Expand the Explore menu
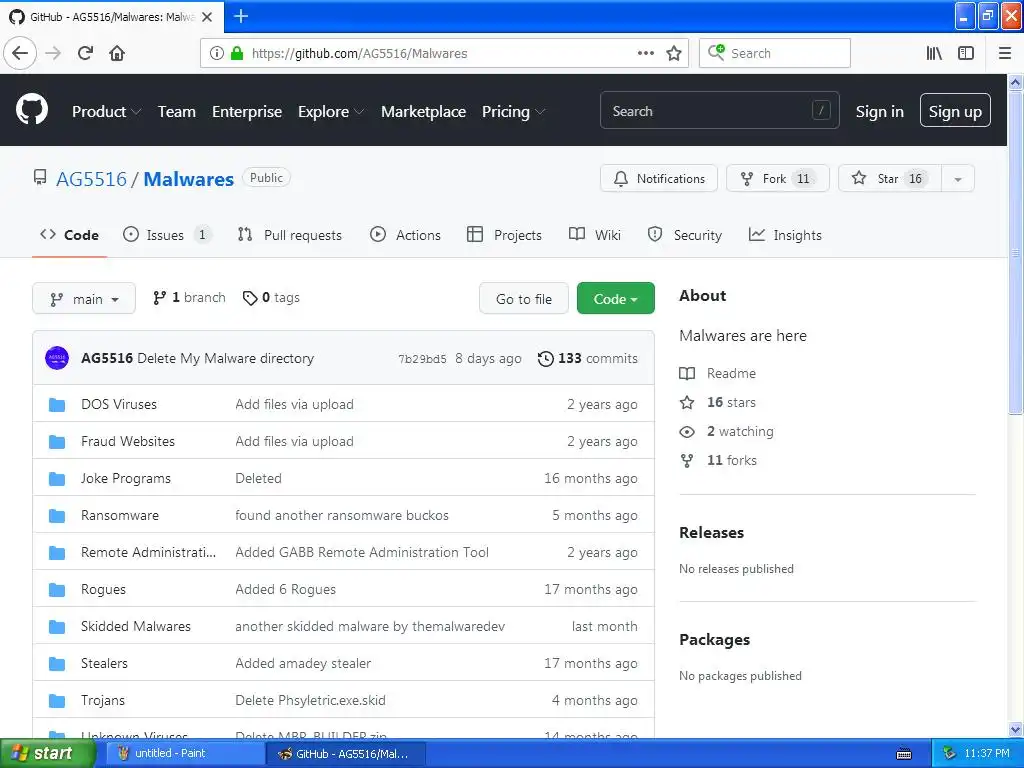Viewport: 1024px width, 768px height. 330,112
